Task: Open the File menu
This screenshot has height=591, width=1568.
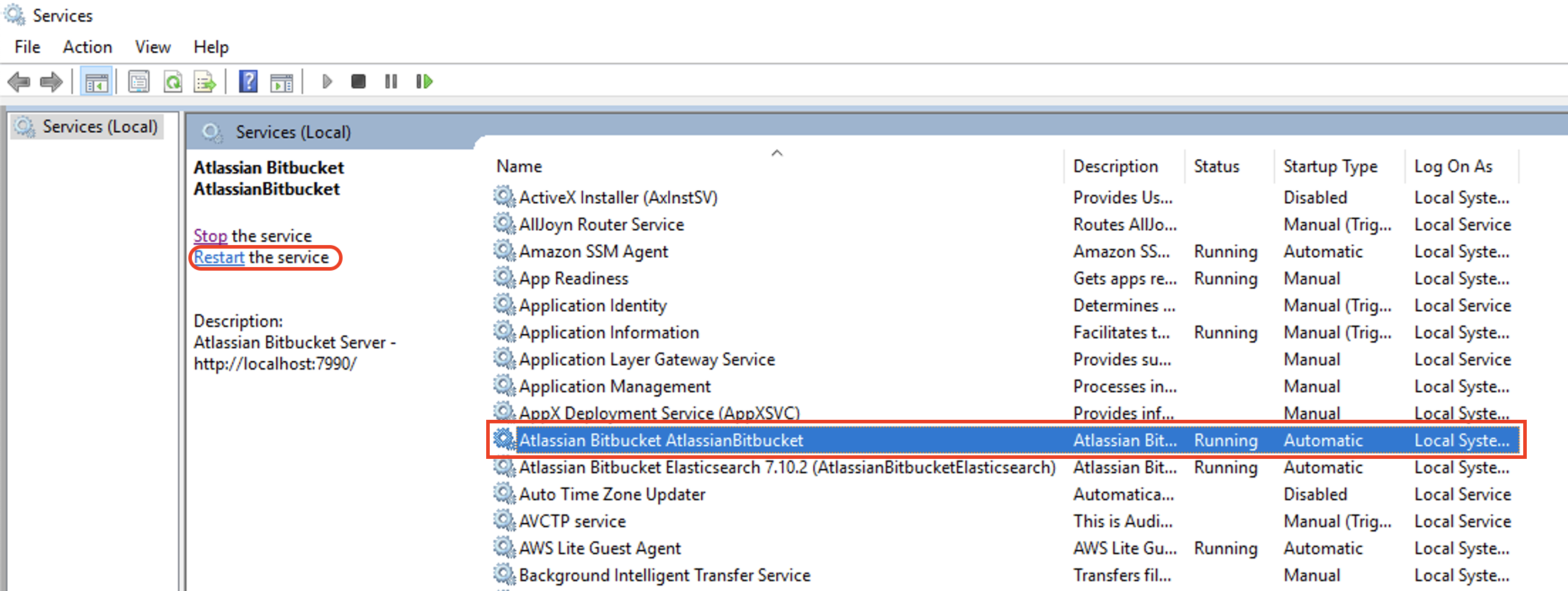Action: pos(28,47)
